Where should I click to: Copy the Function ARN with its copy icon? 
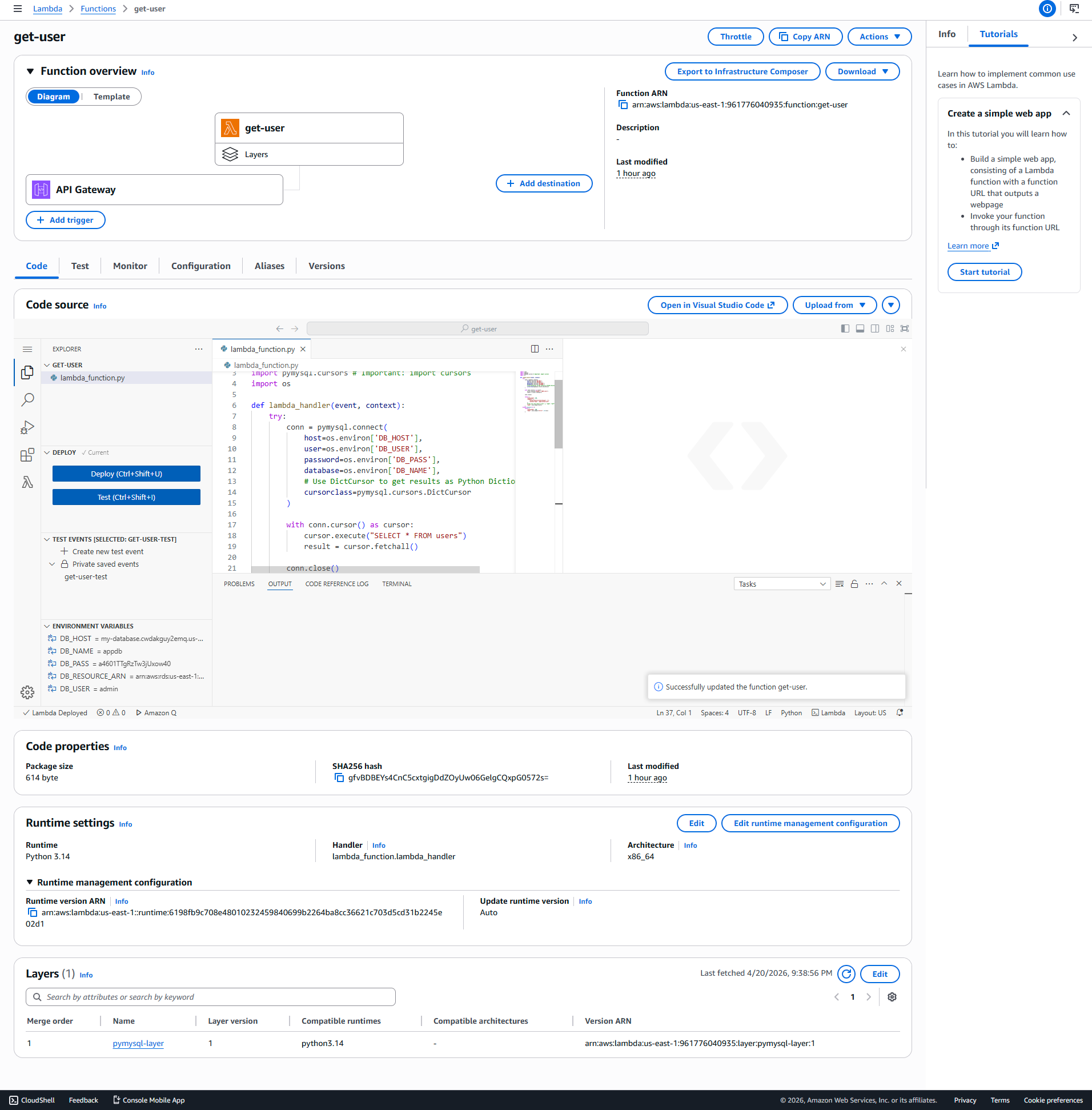pos(623,105)
